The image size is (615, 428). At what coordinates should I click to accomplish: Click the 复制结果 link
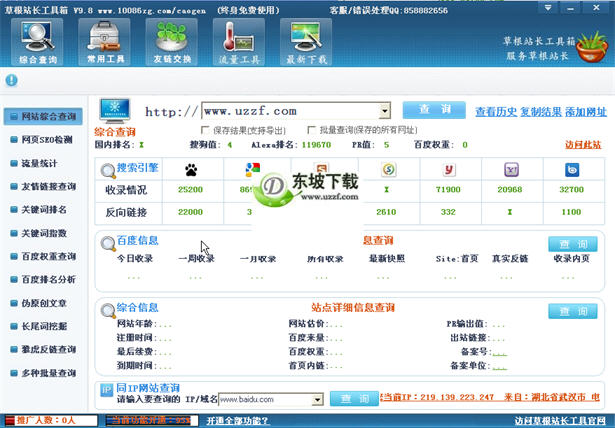point(541,112)
